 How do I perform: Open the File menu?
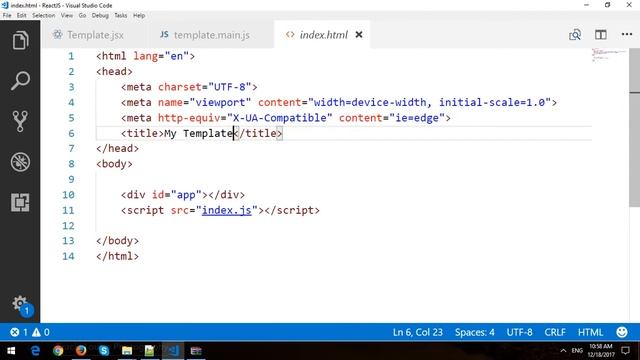pos(7,16)
